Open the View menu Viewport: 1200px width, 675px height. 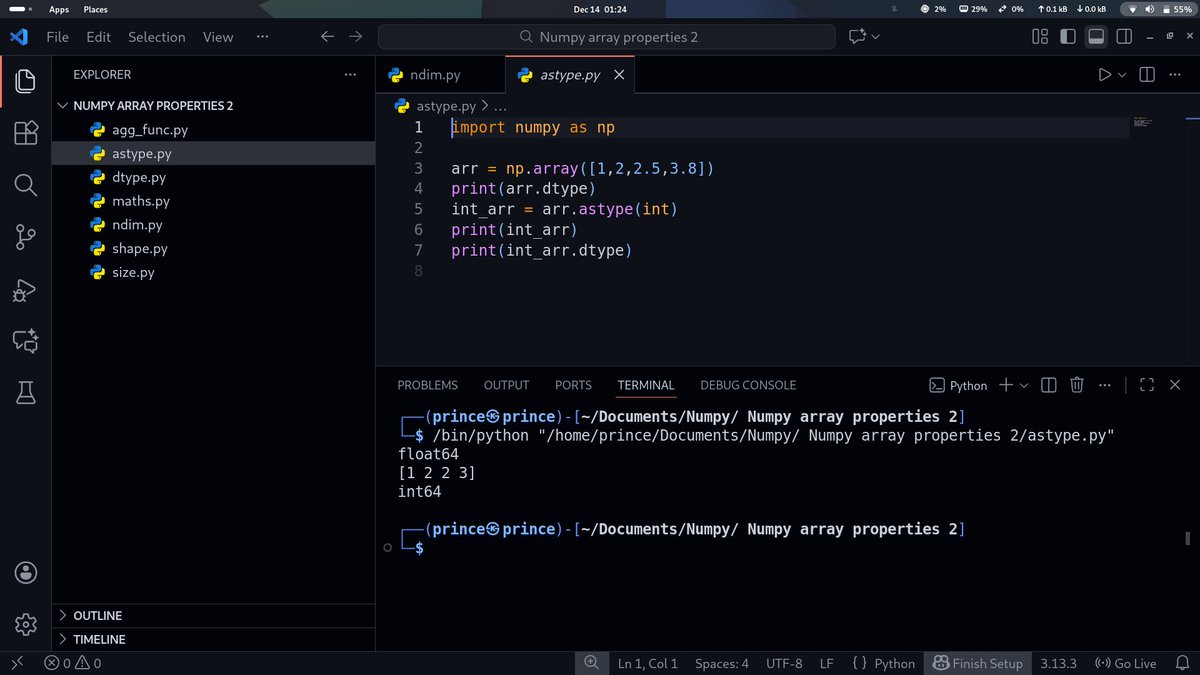[218, 37]
